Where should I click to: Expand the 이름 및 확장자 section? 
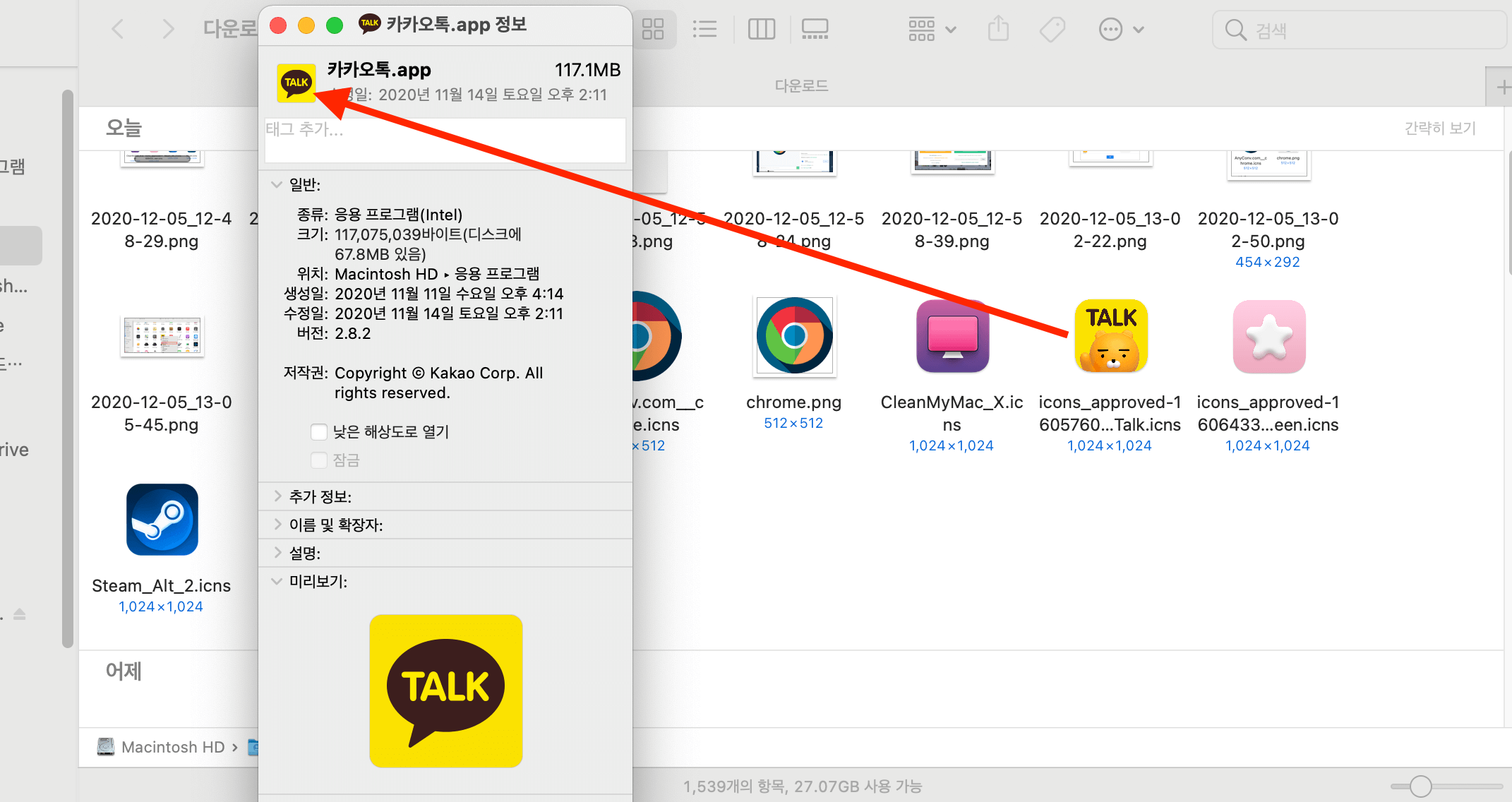click(x=277, y=525)
